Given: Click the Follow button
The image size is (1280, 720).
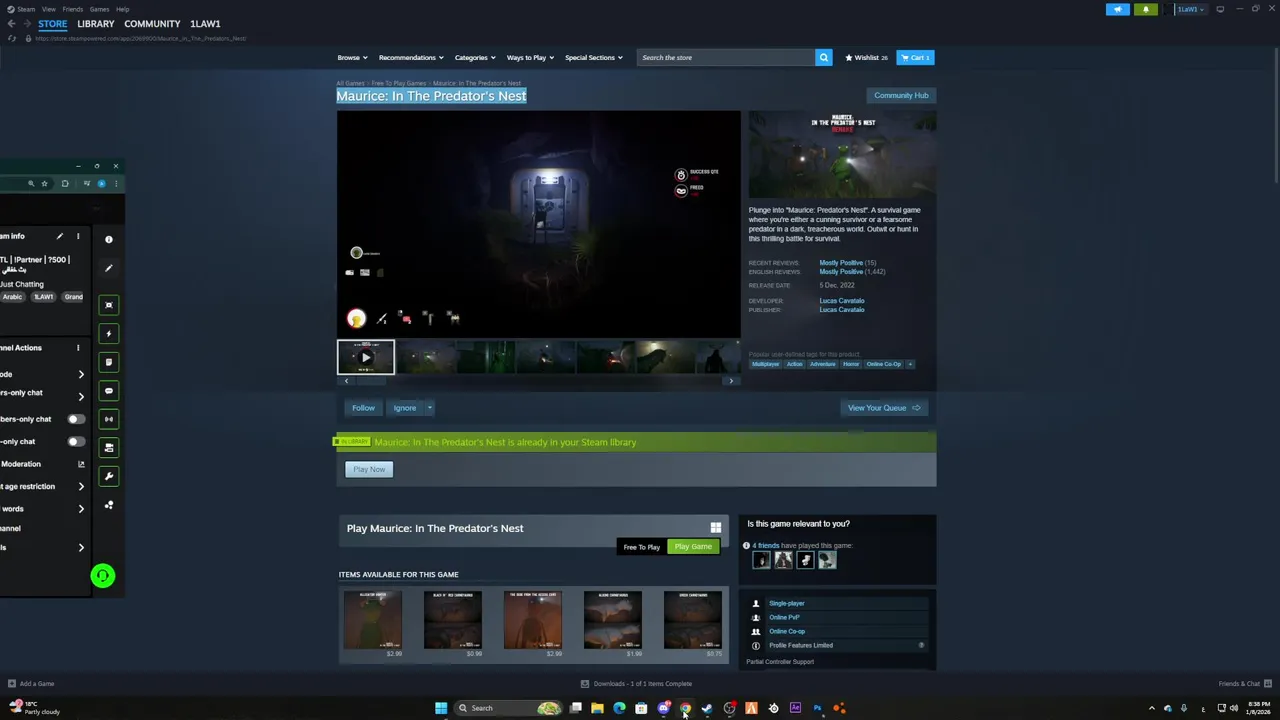Looking at the screenshot, I should coord(363,408).
